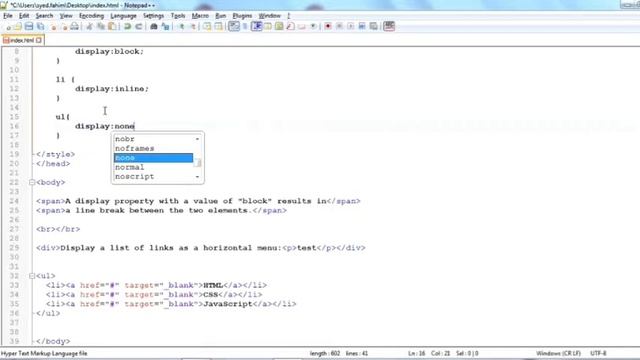The width and height of the screenshot is (640, 360).
Task: Click the Copy toolbar icon
Action: point(100,27)
